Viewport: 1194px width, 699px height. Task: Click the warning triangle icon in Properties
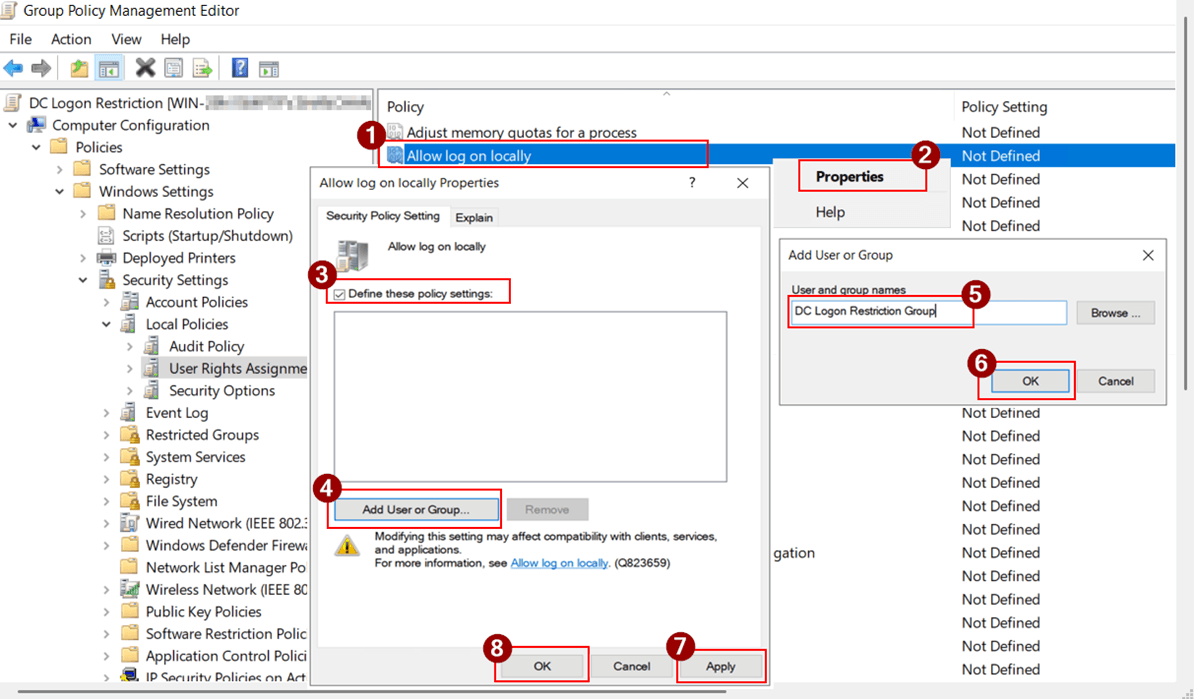(347, 546)
